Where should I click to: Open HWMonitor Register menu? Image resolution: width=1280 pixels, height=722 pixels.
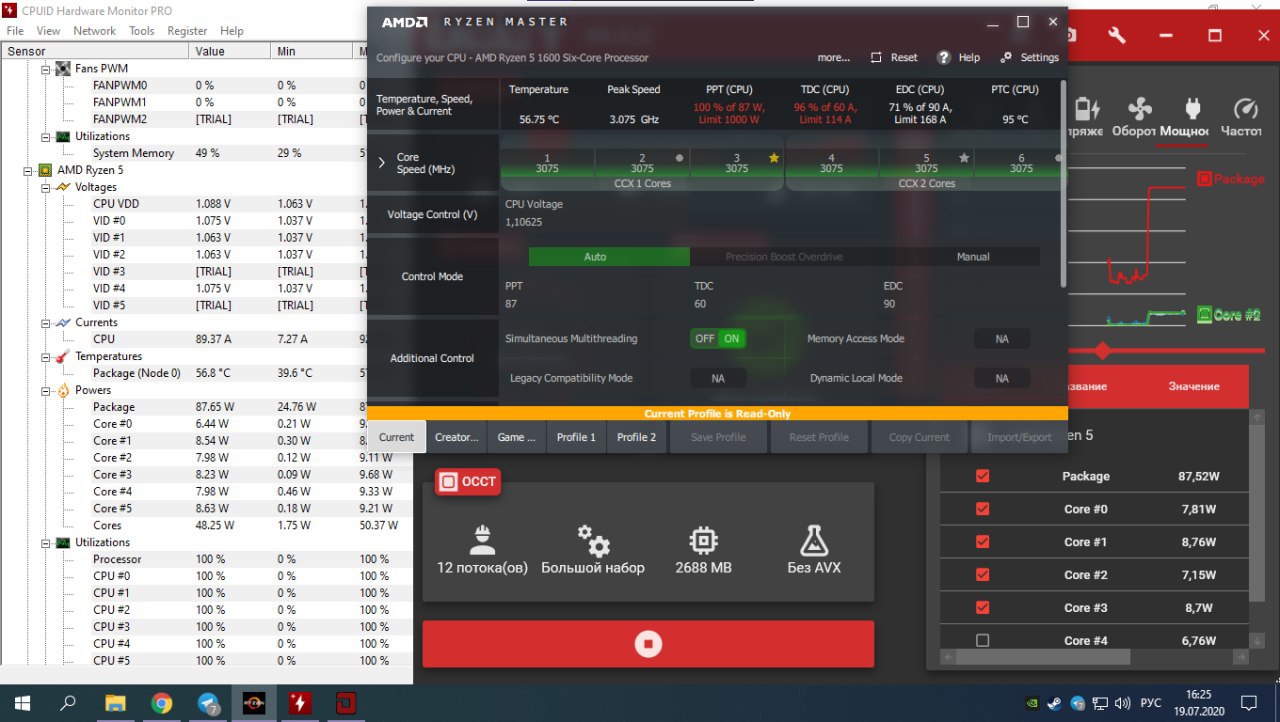point(187,31)
